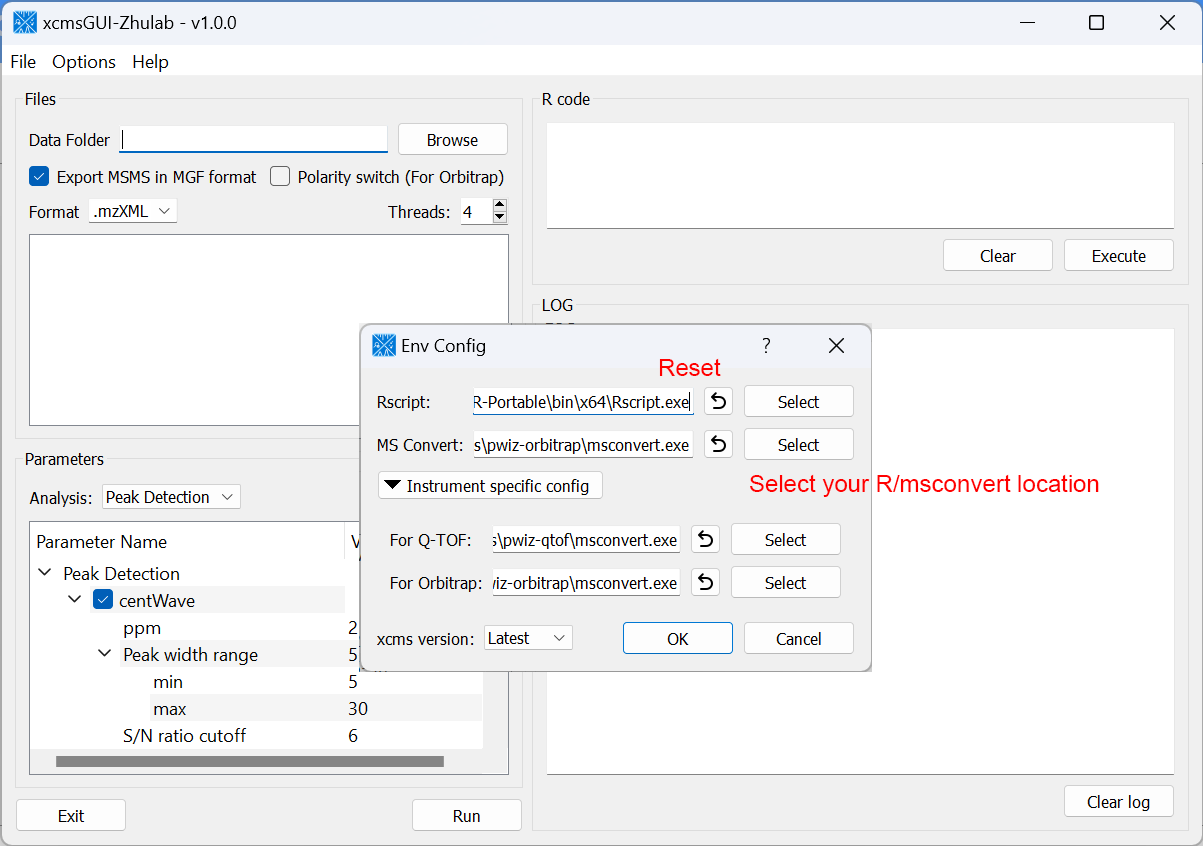Collapse the Peak width range node
This screenshot has height=846, width=1204.
105,655
